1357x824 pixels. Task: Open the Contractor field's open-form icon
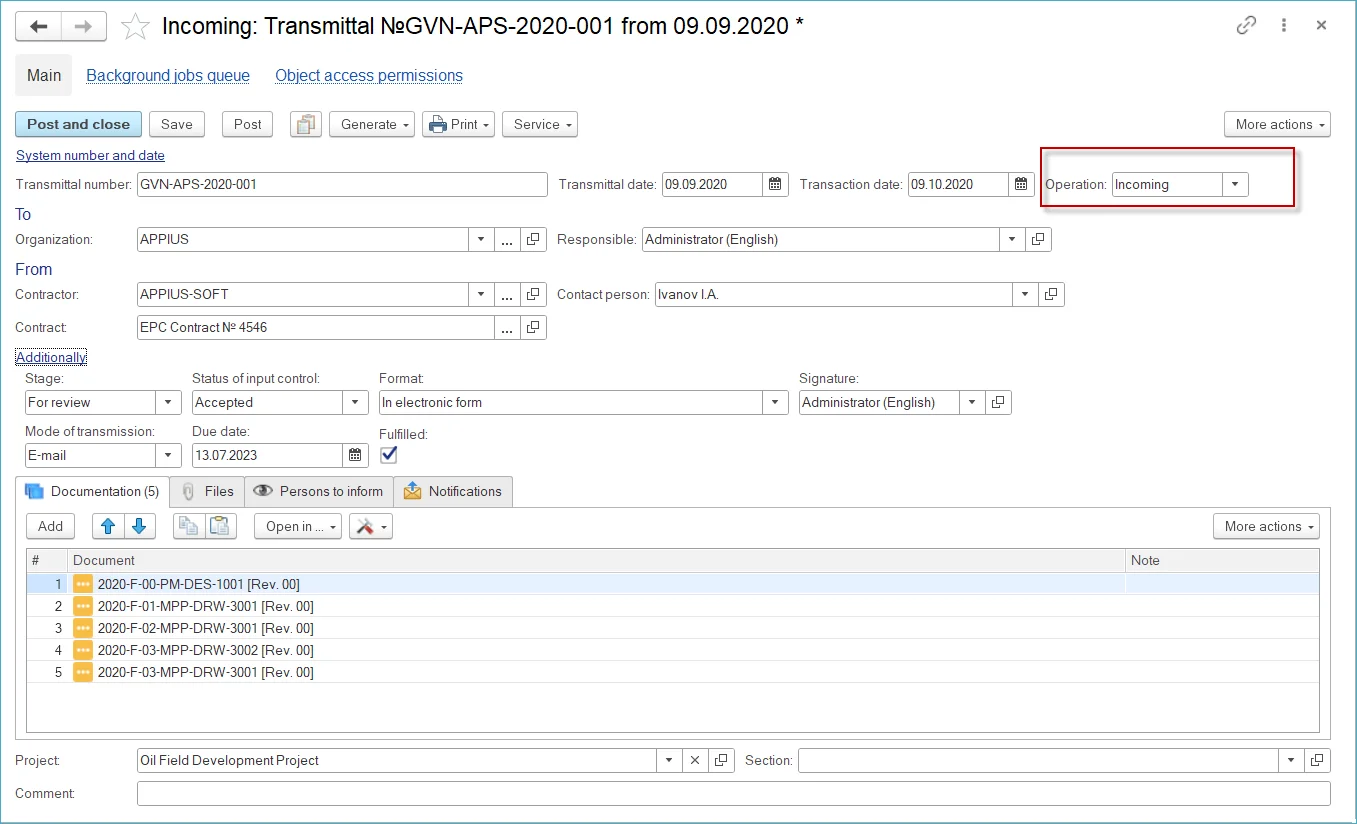[x=534, y=294]
